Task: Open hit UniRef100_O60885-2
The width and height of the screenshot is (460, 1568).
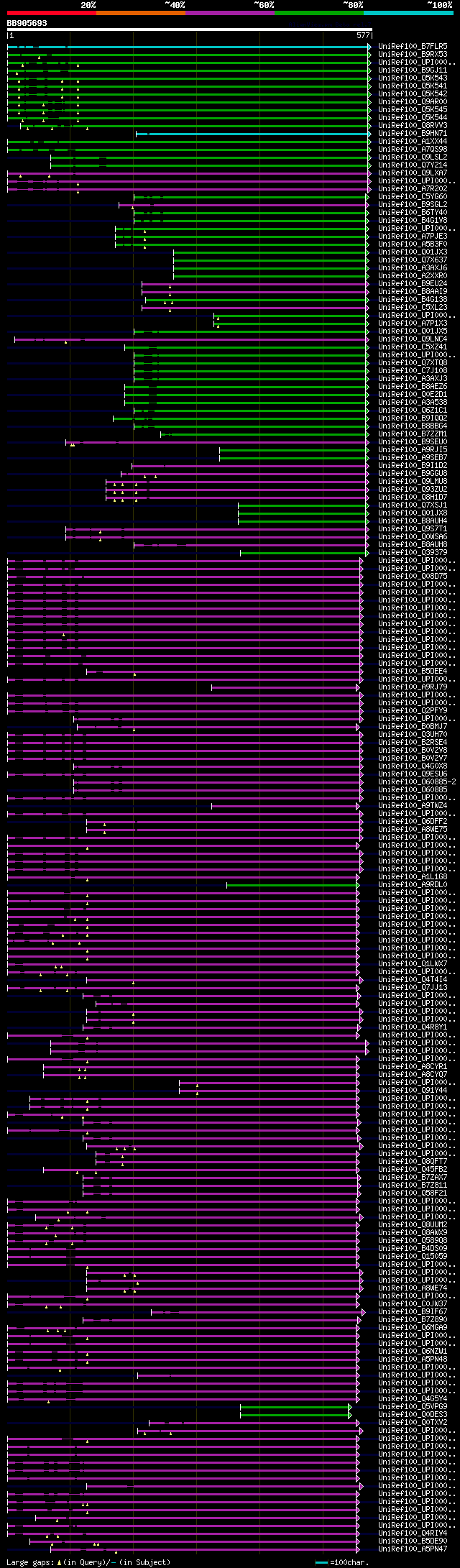Action: pos(417,781)
